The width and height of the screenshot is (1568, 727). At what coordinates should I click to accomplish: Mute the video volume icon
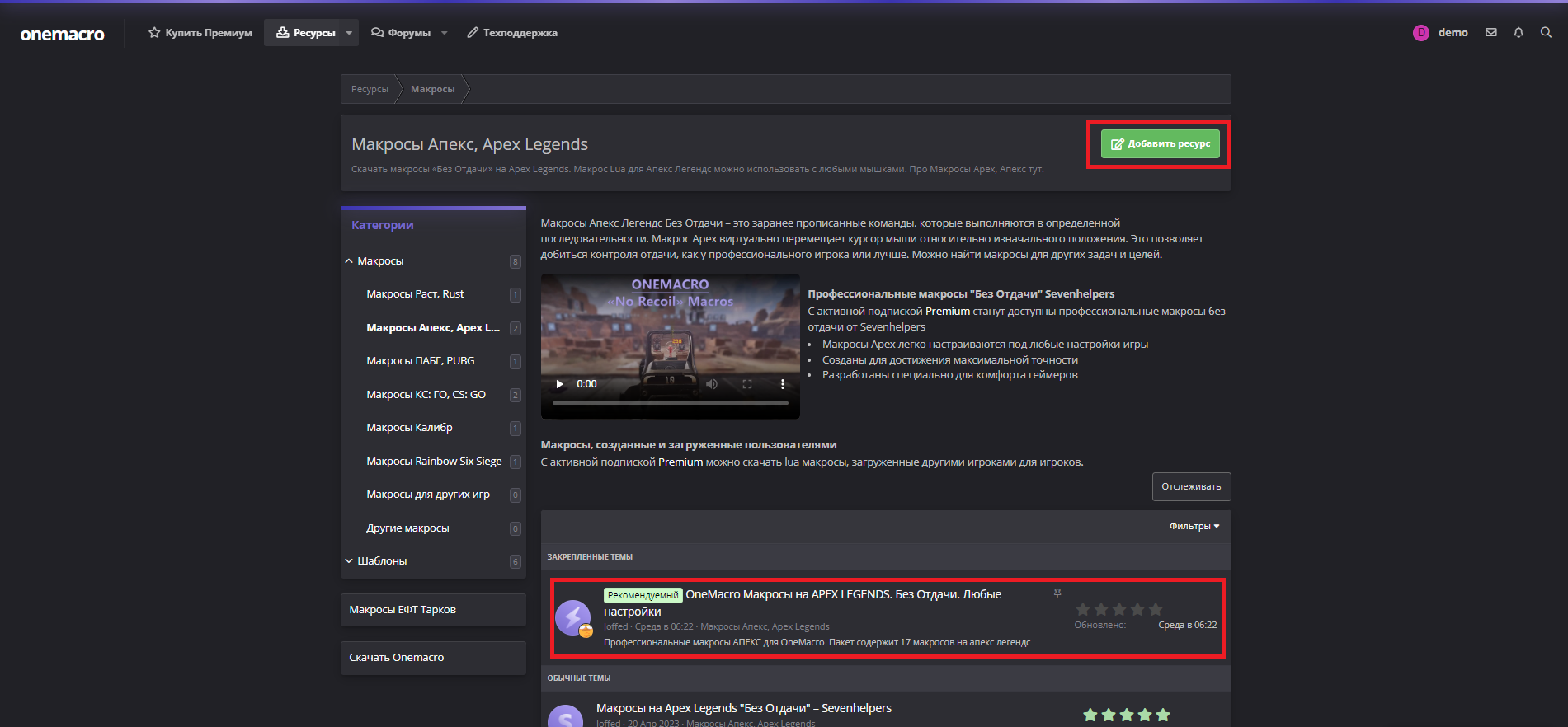[712, 384]
